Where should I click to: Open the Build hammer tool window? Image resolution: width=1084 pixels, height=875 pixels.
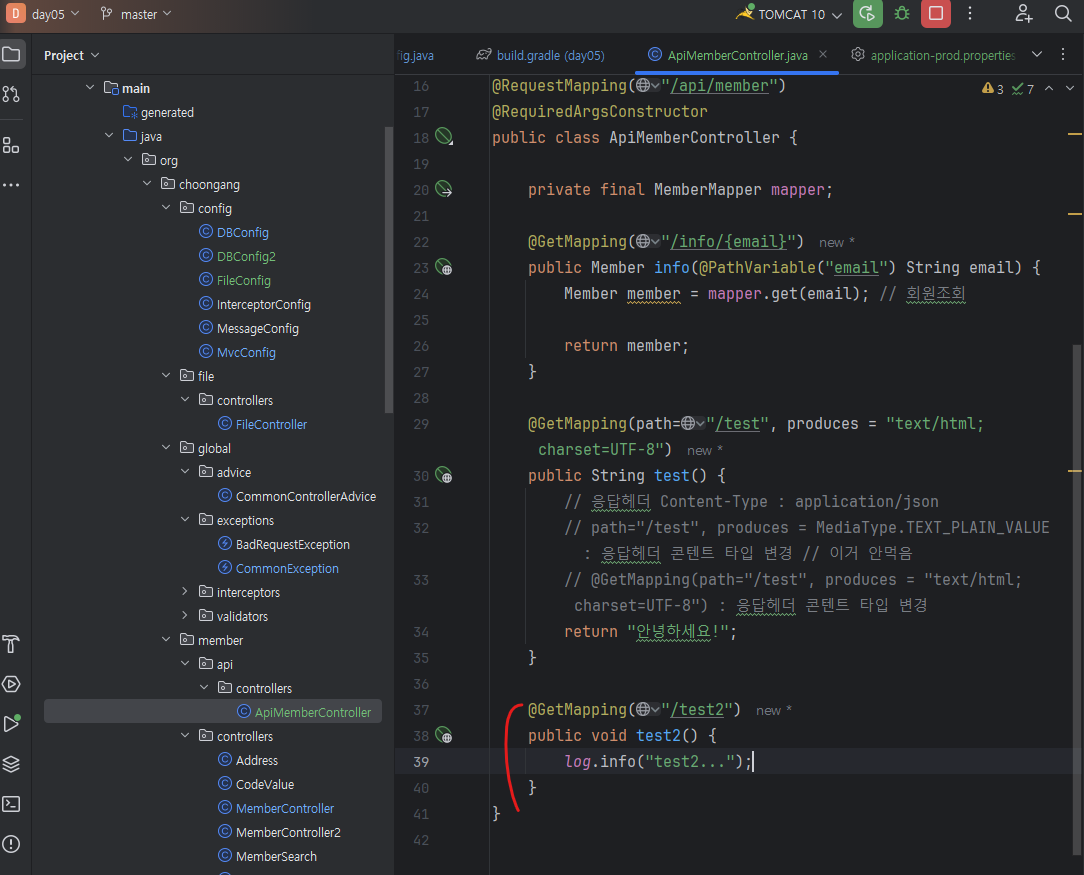point(11,644)
